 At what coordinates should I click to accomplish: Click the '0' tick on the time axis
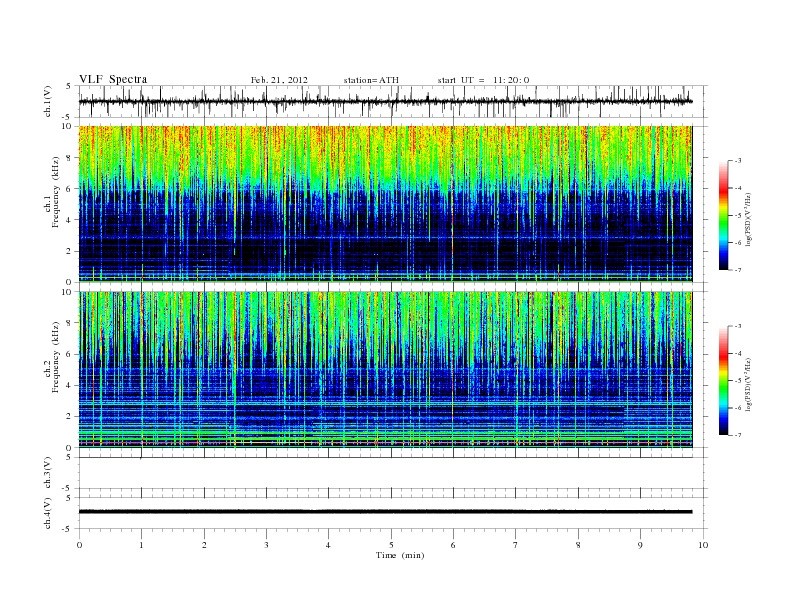click(79, 545)
